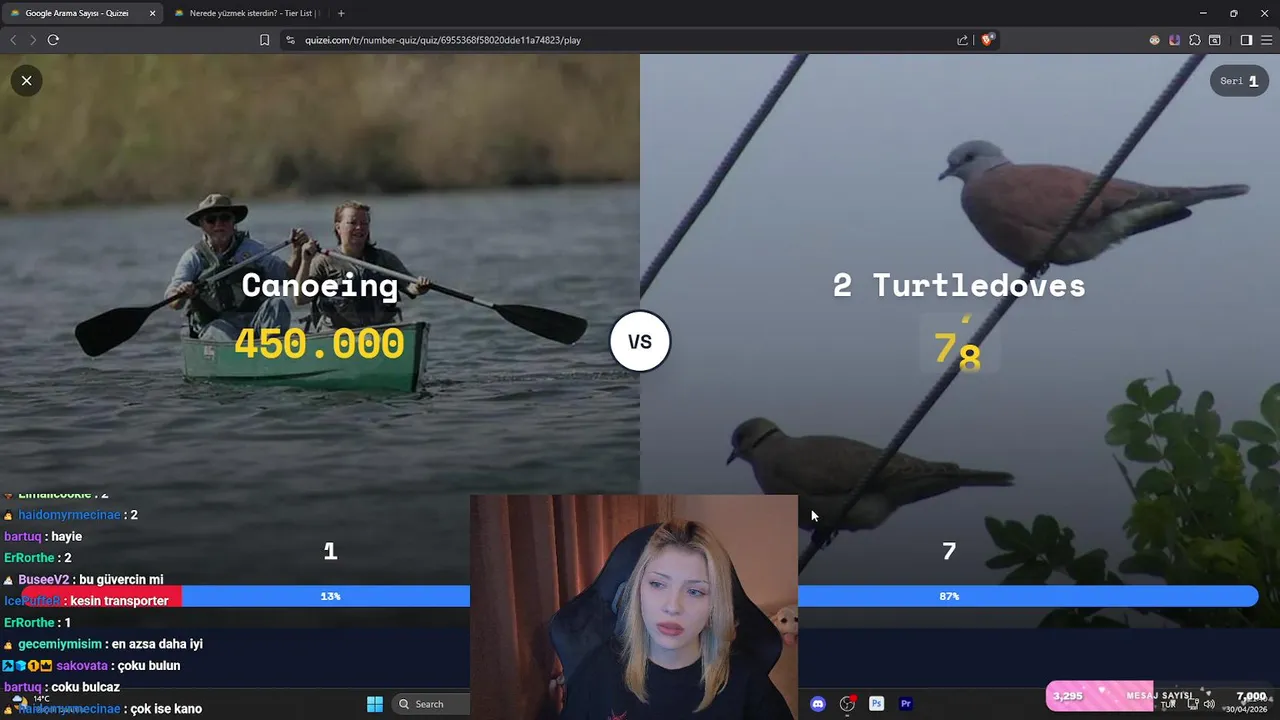Open the purple download extension icon

coord(1175,40)
